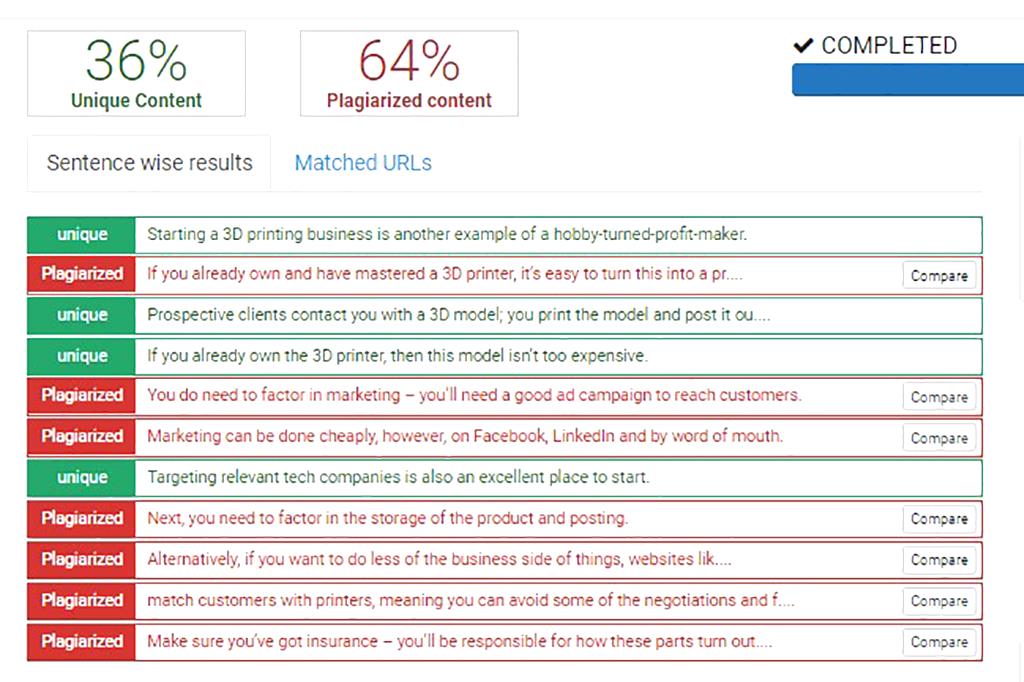Compare the product storage and posting sentence
1024x682 pixels.
point(938,519)
